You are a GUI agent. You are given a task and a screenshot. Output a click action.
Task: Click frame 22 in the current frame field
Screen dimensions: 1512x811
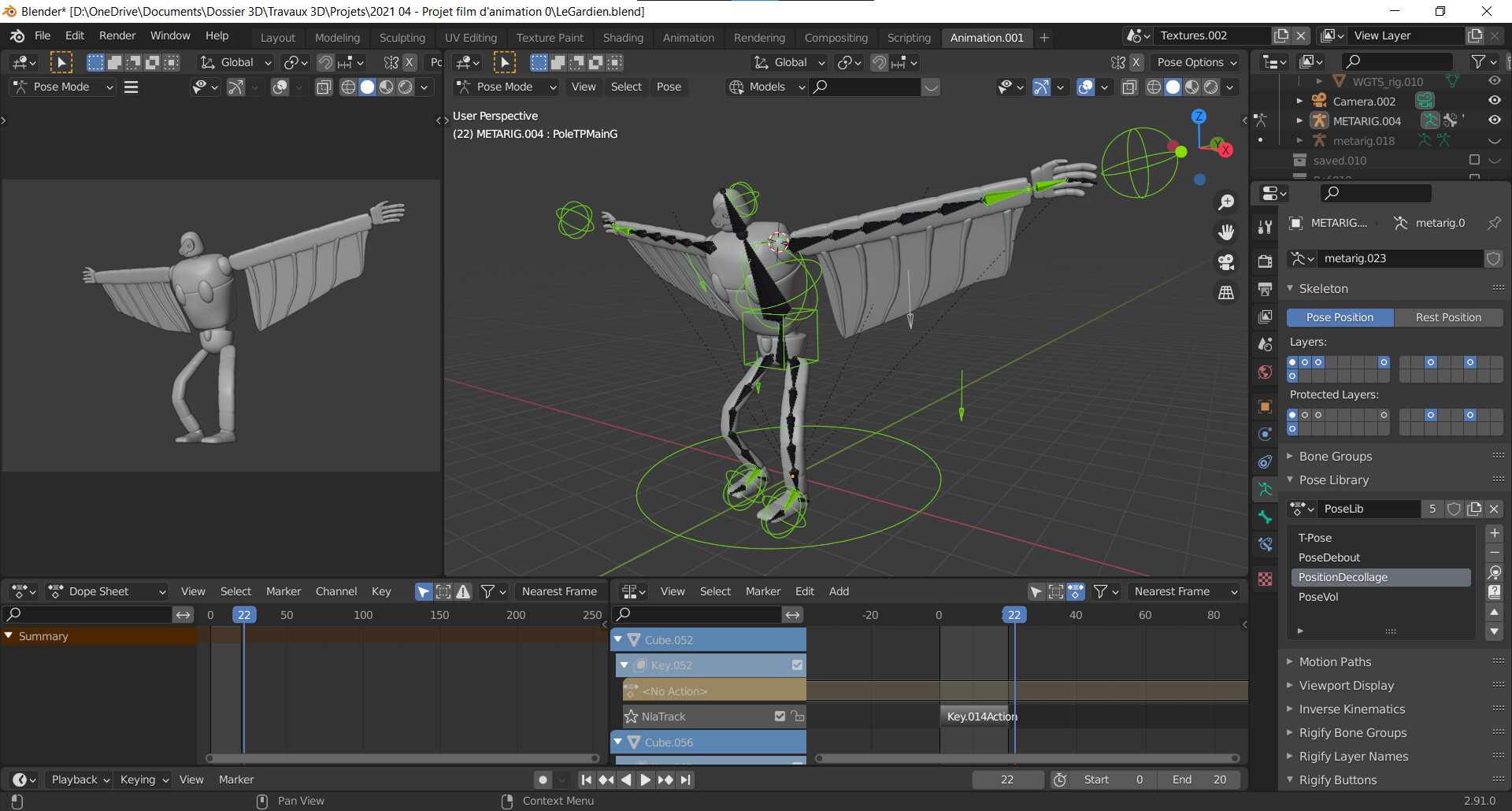(x=1008, y=779)
